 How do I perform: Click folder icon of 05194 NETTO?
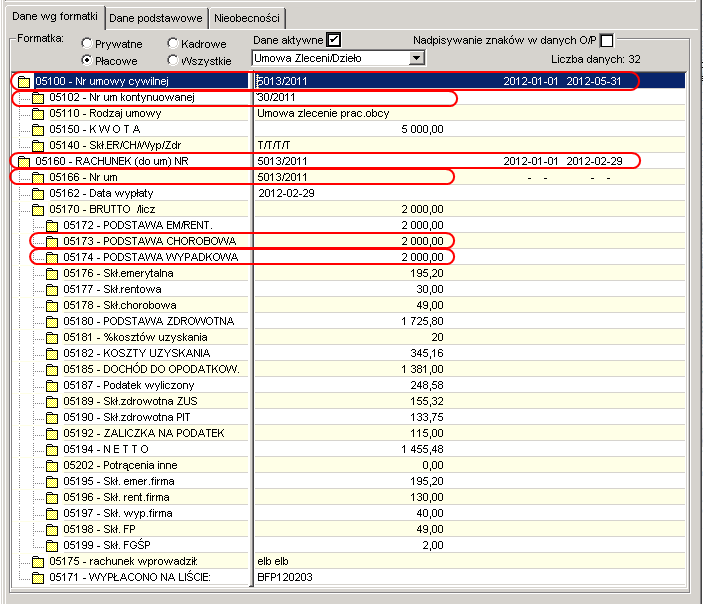(x=52, y=449)
